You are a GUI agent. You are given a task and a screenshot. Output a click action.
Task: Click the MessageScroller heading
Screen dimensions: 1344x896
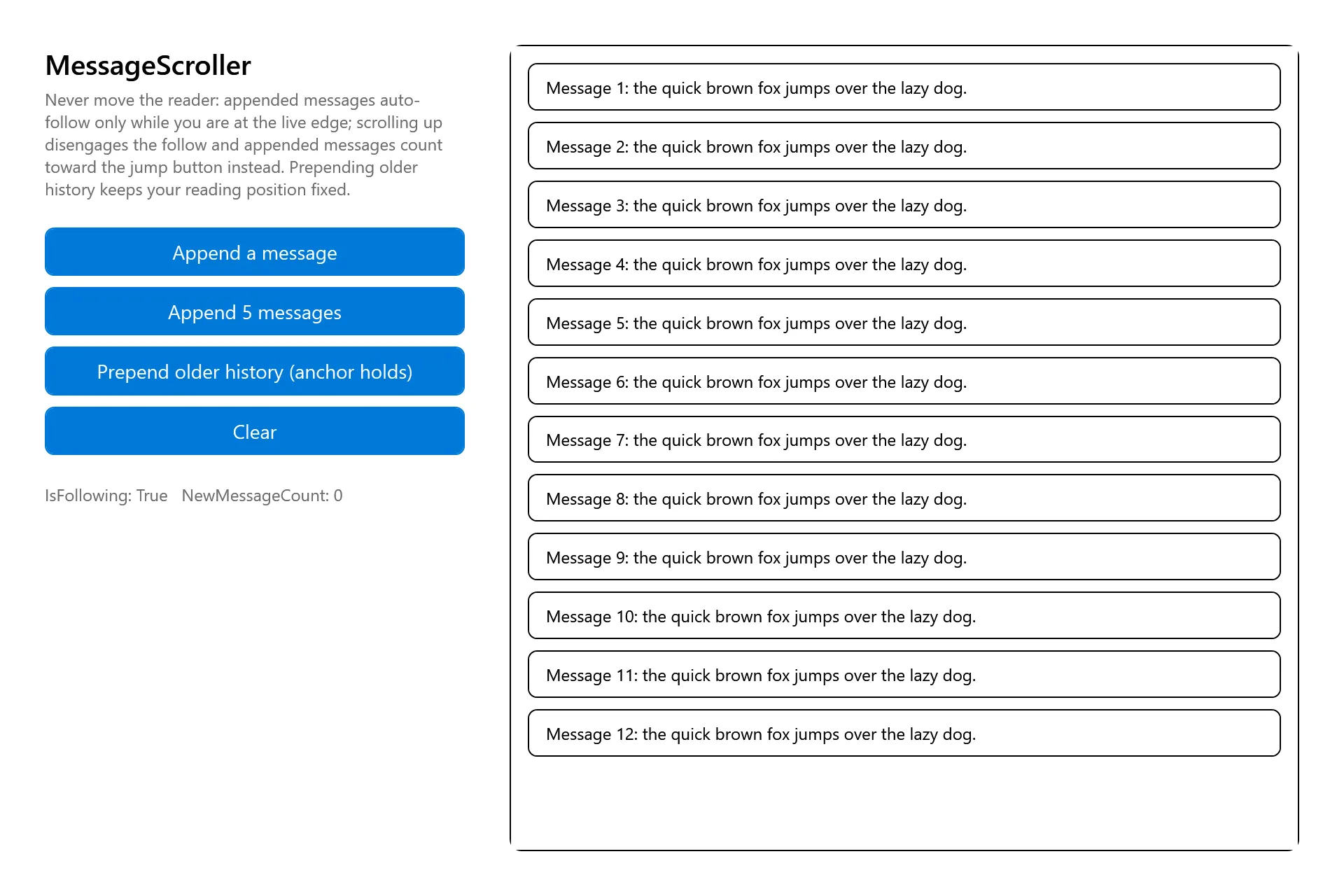point(148,65)
